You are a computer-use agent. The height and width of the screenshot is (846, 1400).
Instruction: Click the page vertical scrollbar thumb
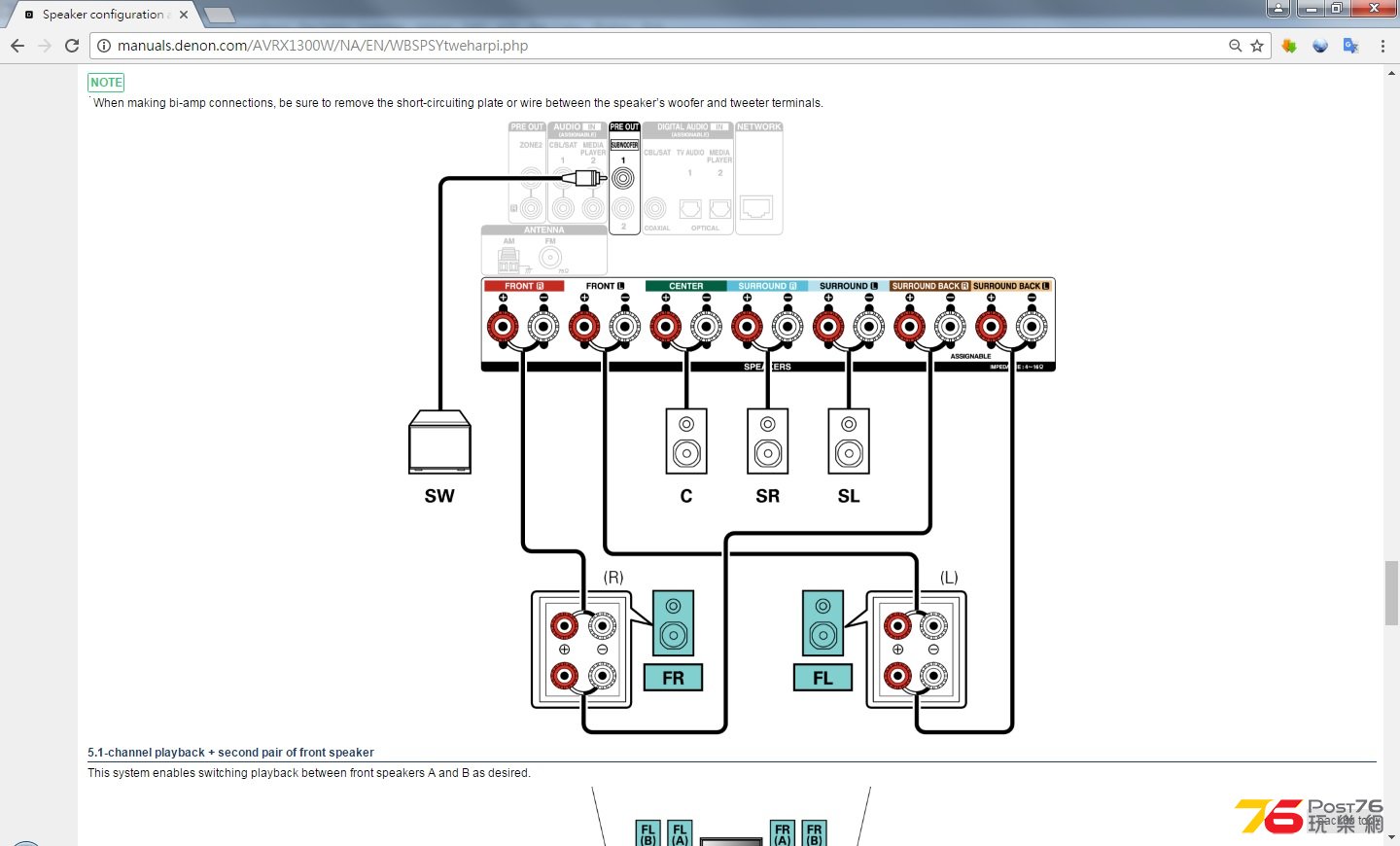[1391, 593]
